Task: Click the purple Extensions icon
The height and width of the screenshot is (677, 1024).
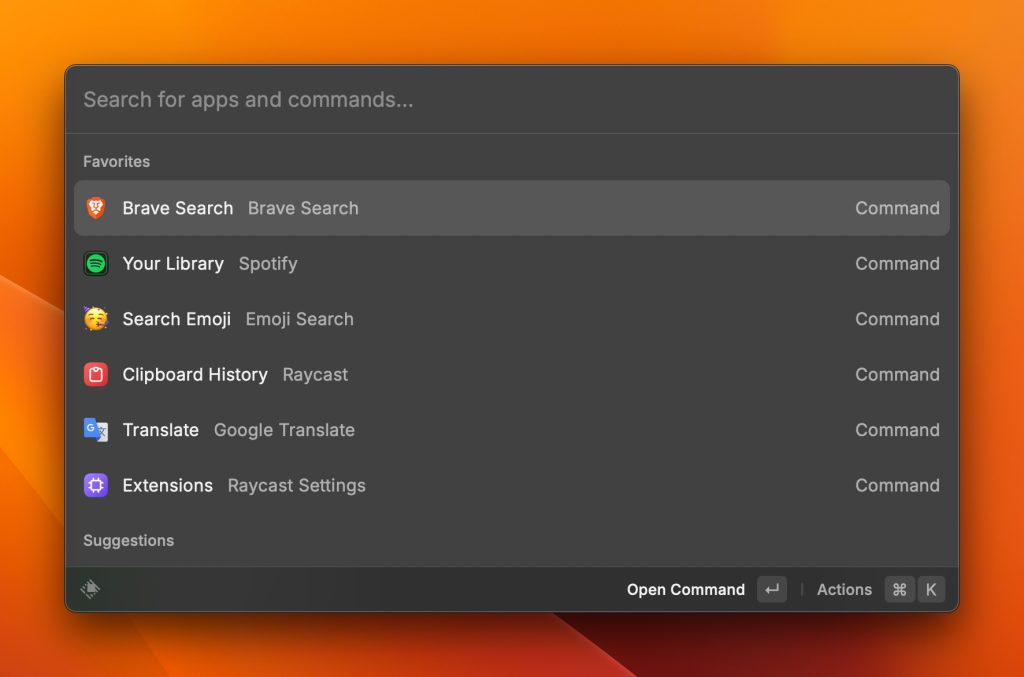Action: (x=96, y=486)
